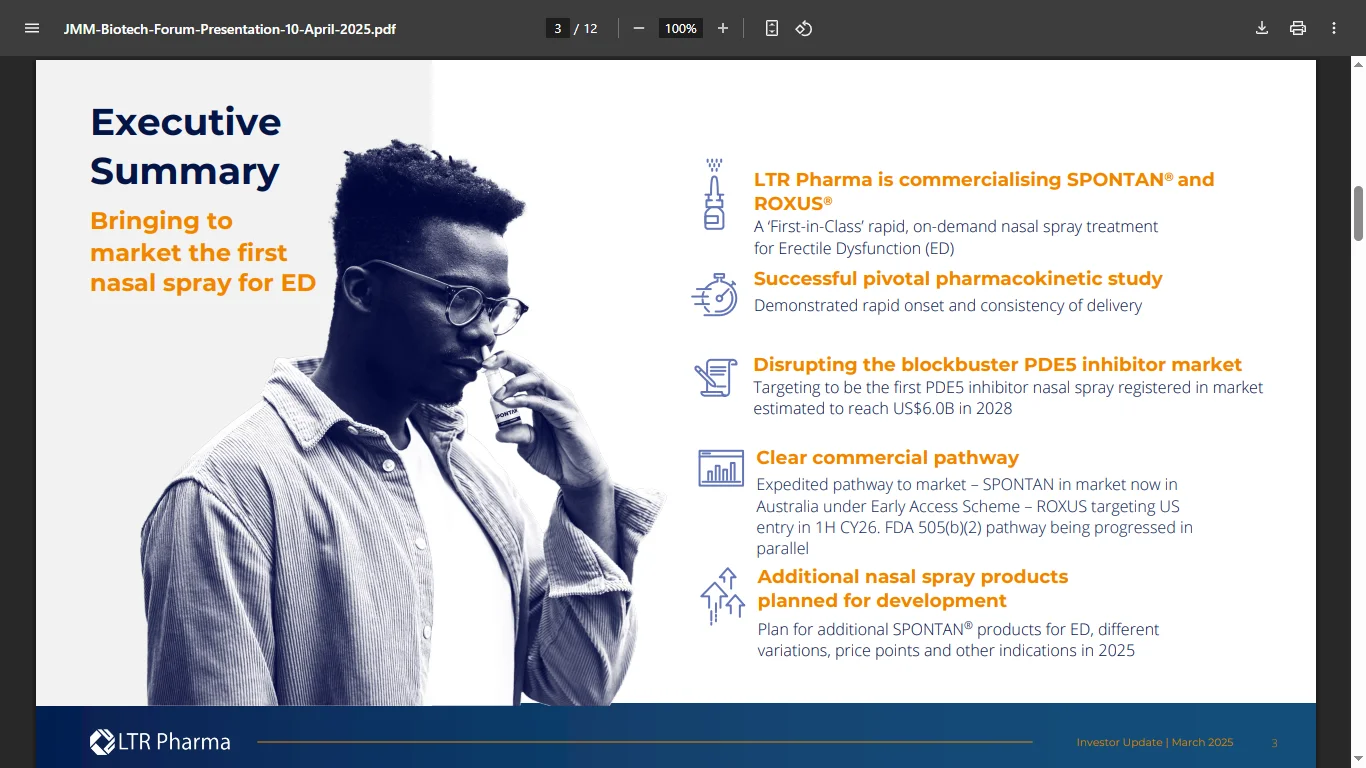
Task: Click 'Investor Update | March 2025' footer text
Action: pyautogui.click(x=1155, y=743)
